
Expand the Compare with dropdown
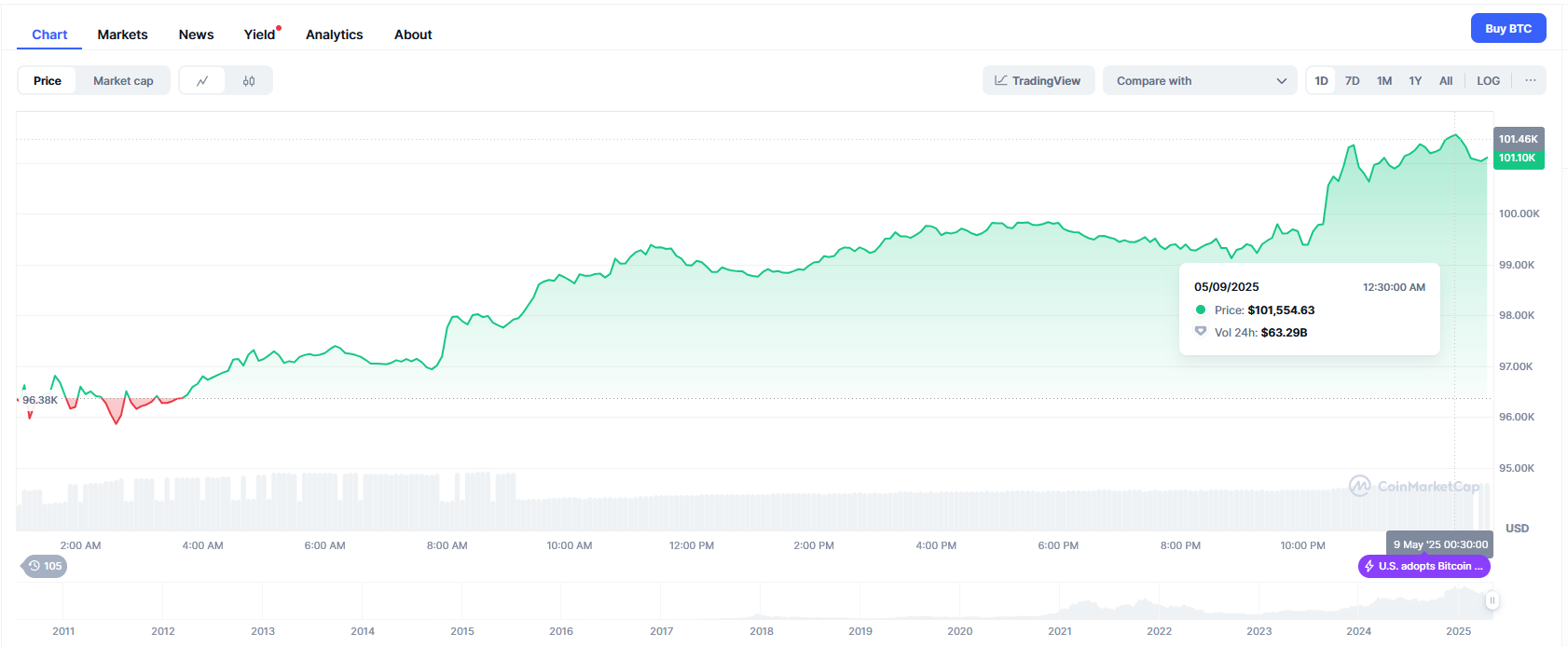pyautogui.click(x=1200, y=81)
